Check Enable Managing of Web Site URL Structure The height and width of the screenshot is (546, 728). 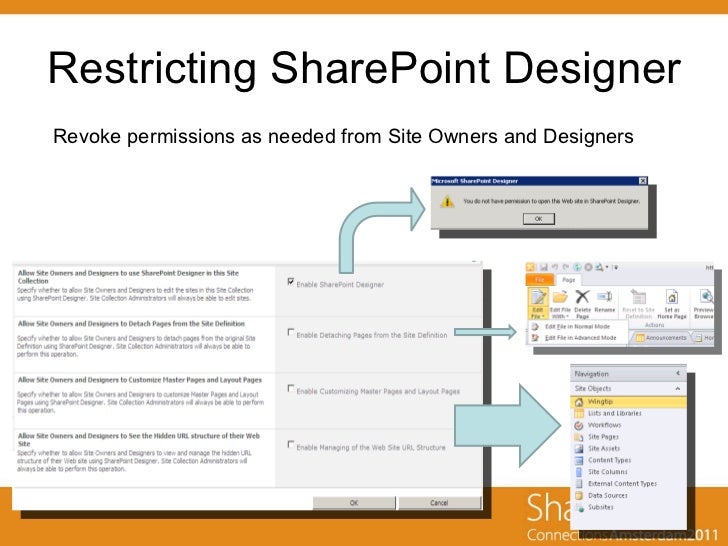pos(291,445)
